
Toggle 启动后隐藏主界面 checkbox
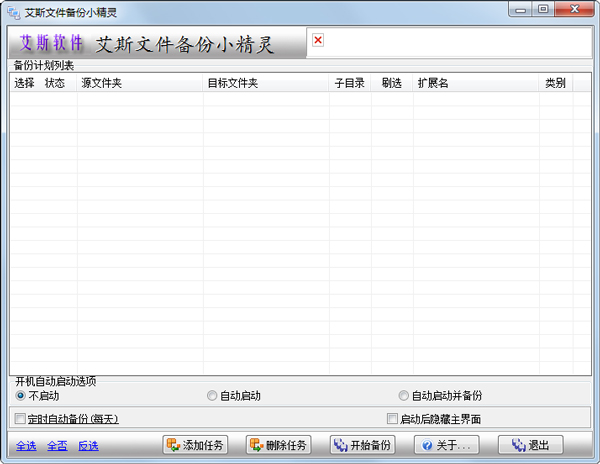coord(392,419)
